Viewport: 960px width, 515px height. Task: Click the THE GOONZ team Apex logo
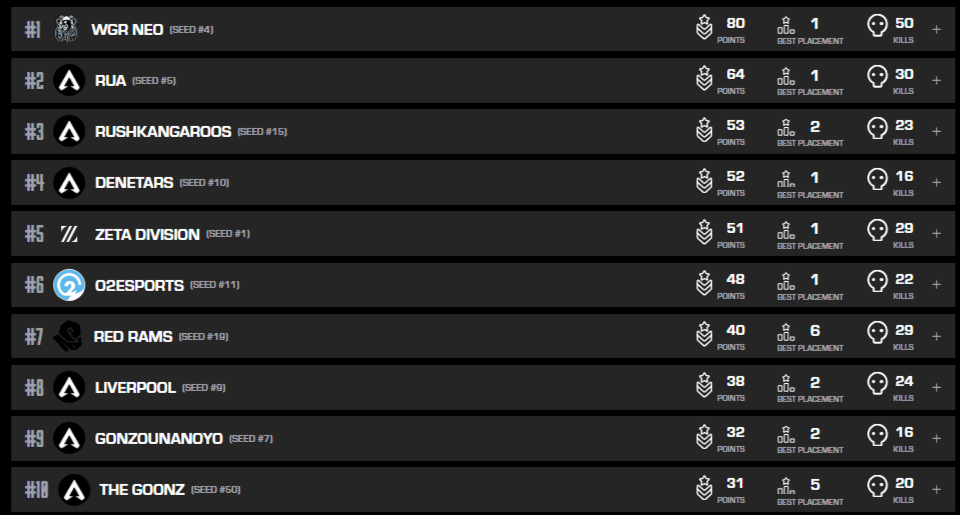[x=74, y=489]
